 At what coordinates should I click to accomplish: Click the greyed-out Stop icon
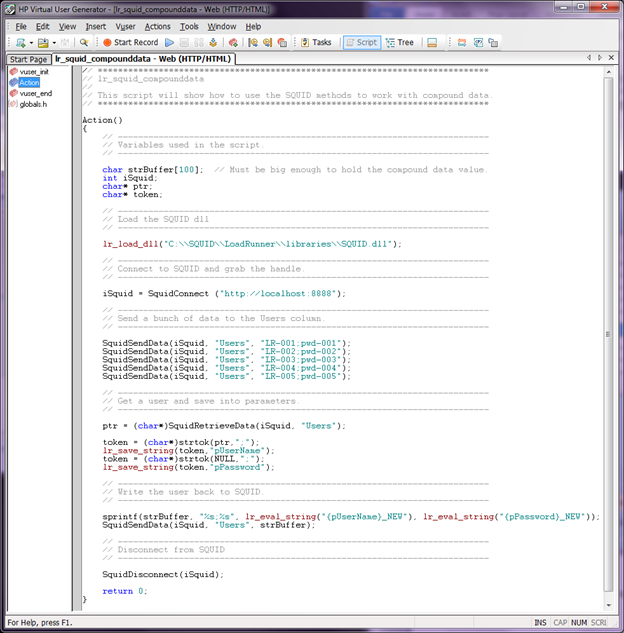coord(184,42)
